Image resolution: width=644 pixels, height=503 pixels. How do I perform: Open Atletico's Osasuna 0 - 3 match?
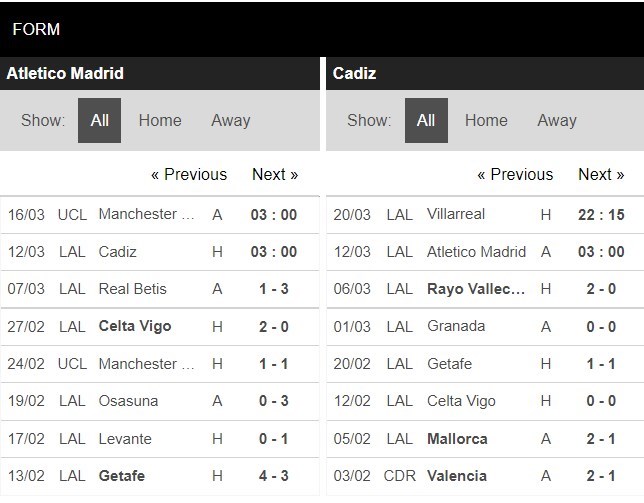[160, 401]
